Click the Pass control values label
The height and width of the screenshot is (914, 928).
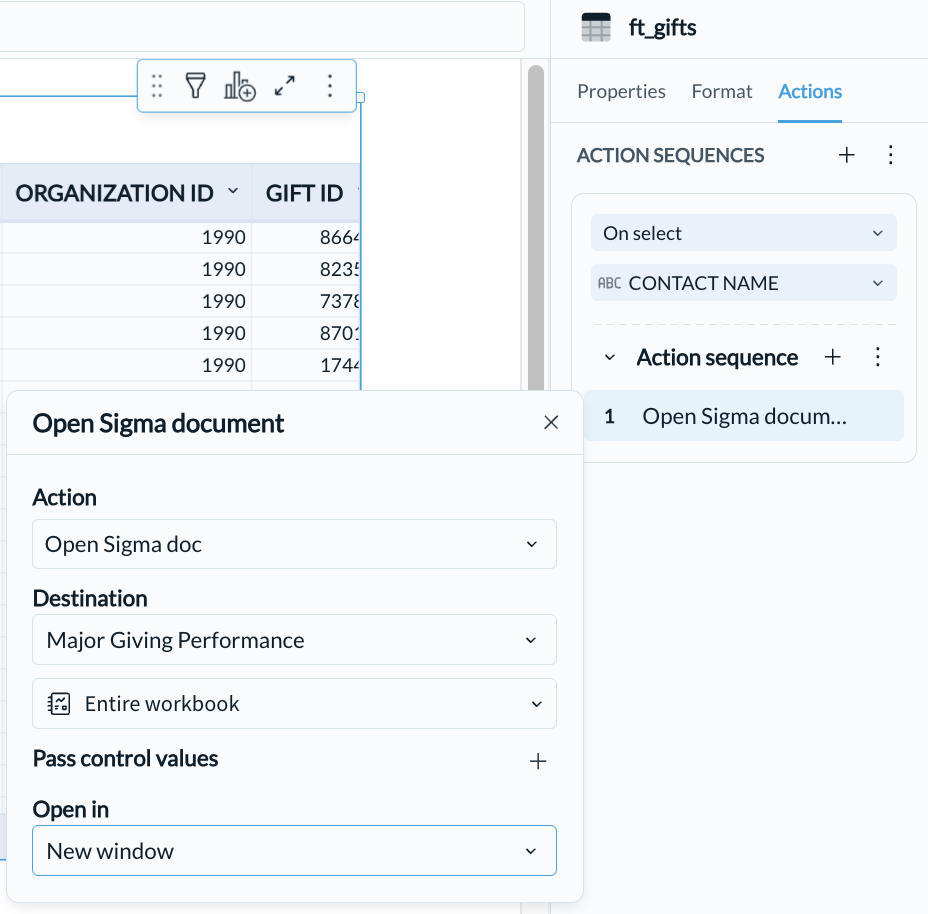coord(125,759)
